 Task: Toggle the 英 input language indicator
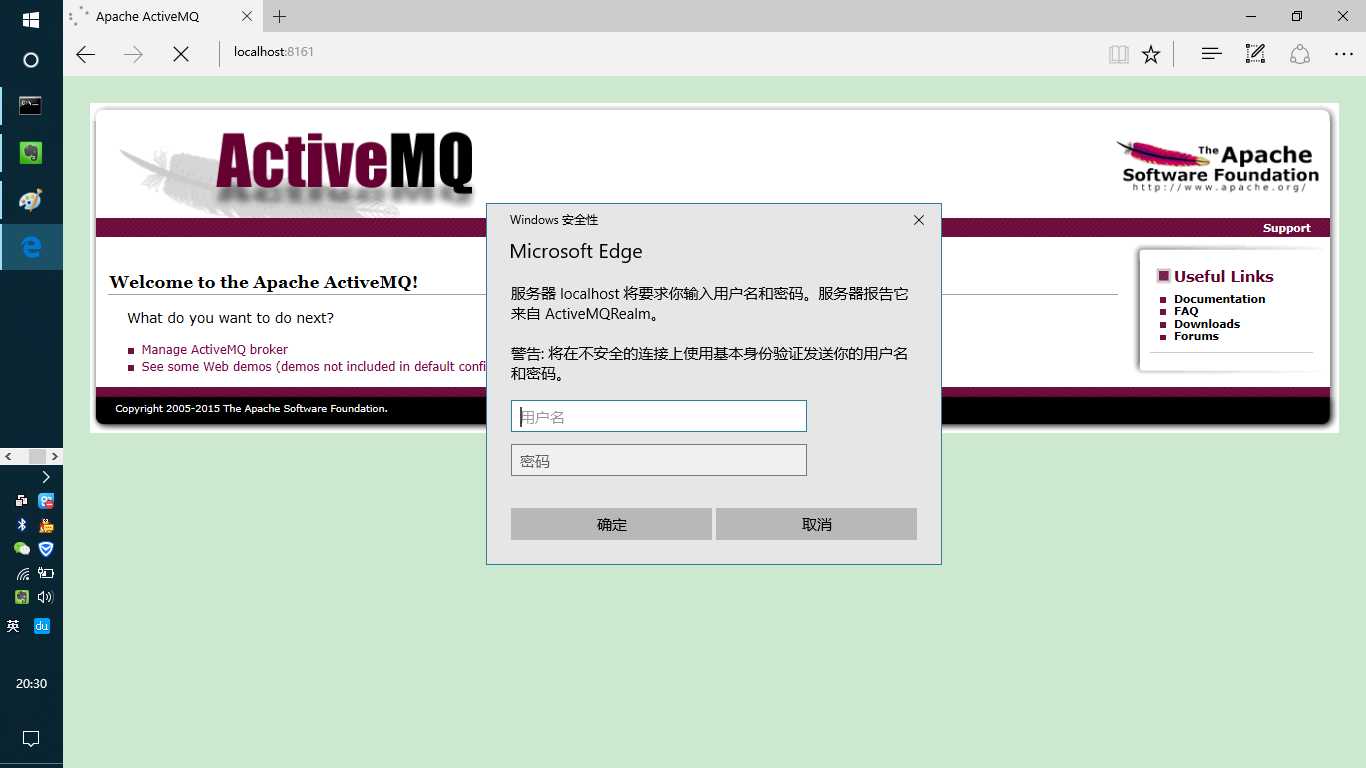click(x=13, y=626)
